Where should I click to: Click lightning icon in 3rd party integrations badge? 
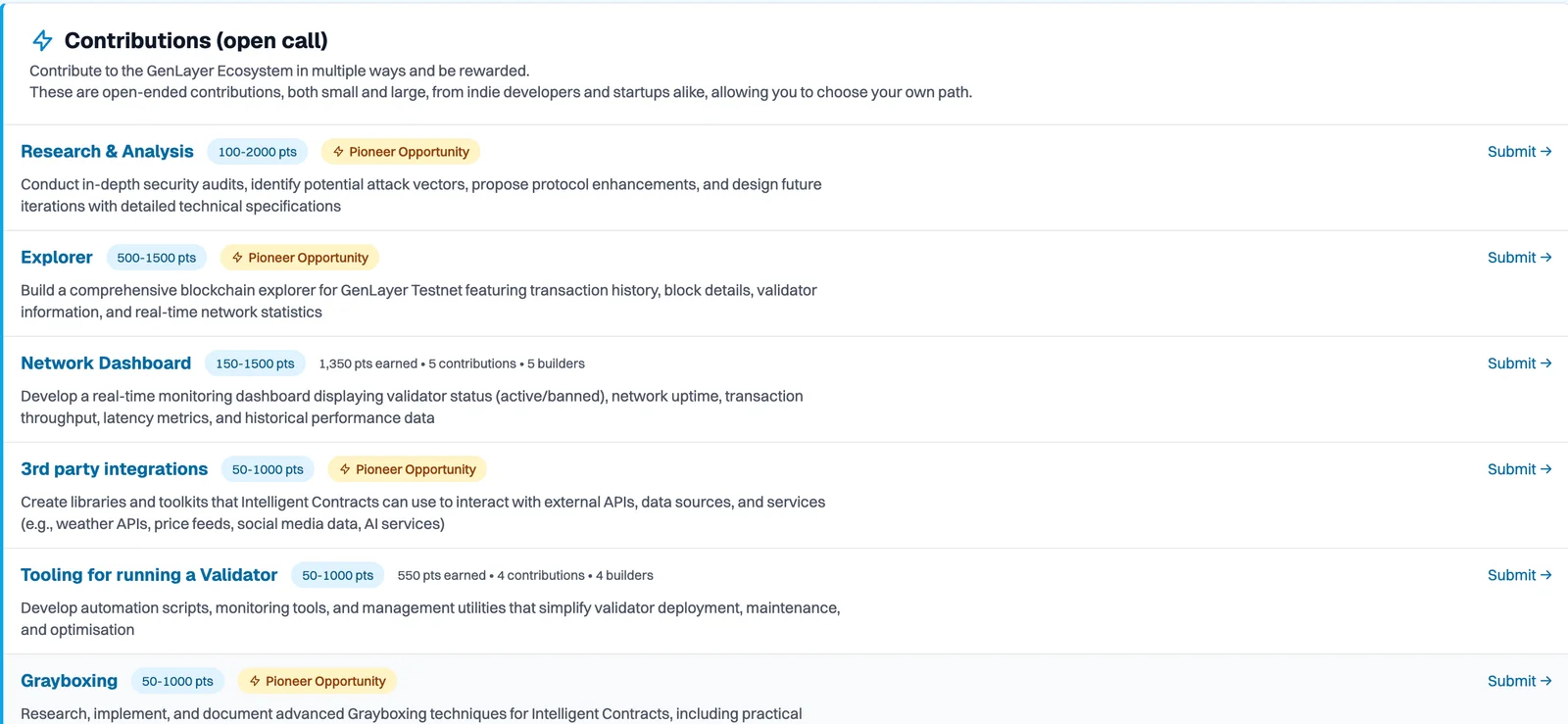(x=345, y=469)
